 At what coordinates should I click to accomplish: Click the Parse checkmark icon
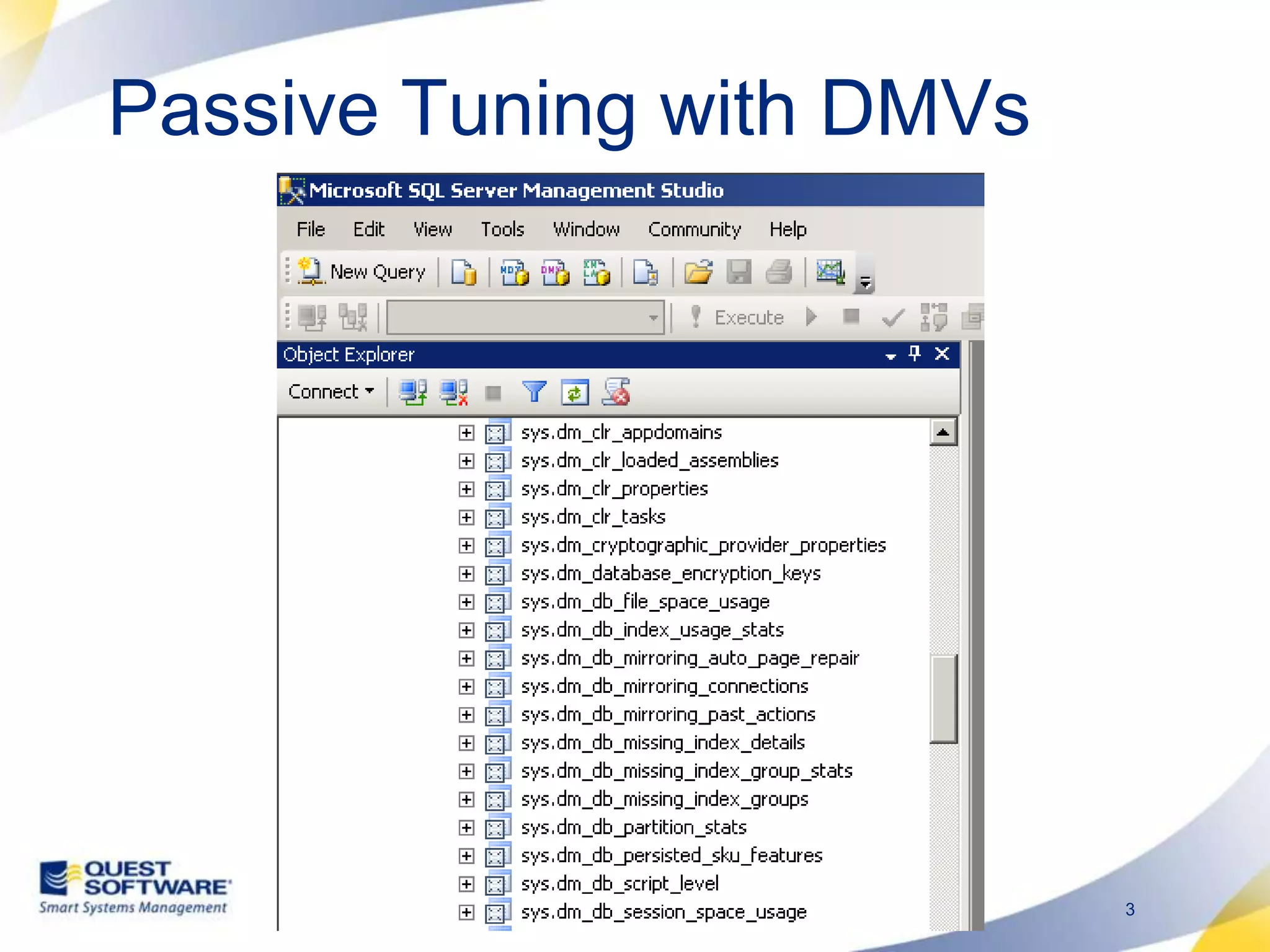click(893, 318)
